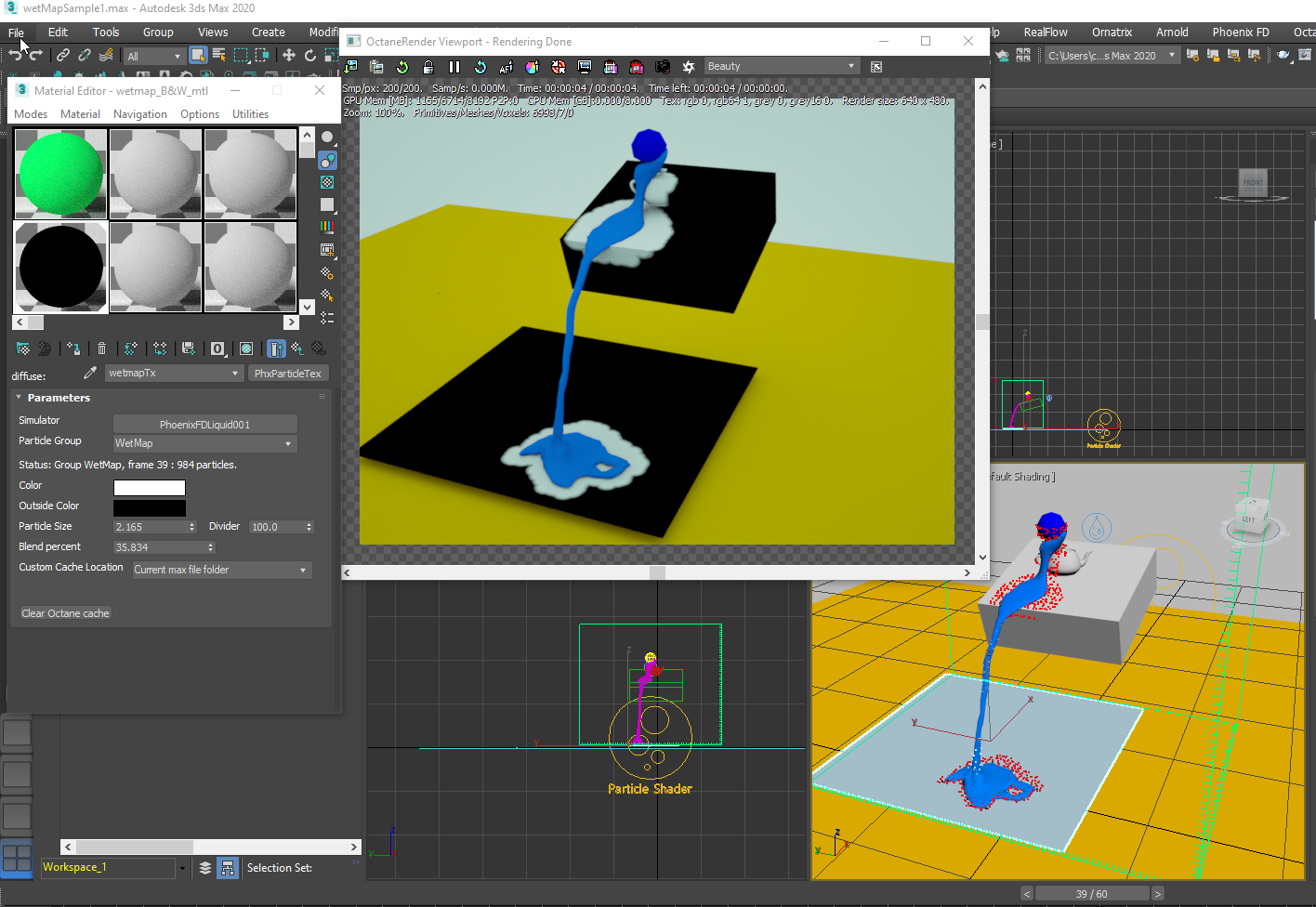Click the Material ID Channel icon

click(x=217, y=348)
